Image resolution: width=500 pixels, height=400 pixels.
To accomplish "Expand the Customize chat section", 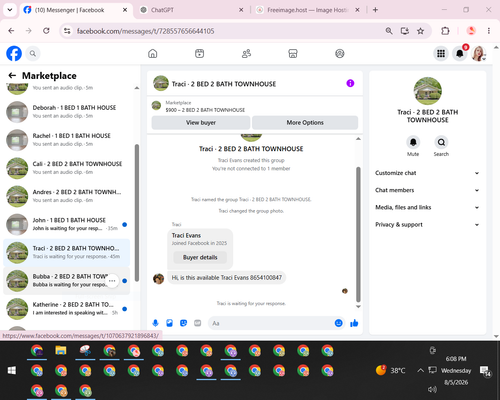I will pyautogui.click(x=427, y=173).
